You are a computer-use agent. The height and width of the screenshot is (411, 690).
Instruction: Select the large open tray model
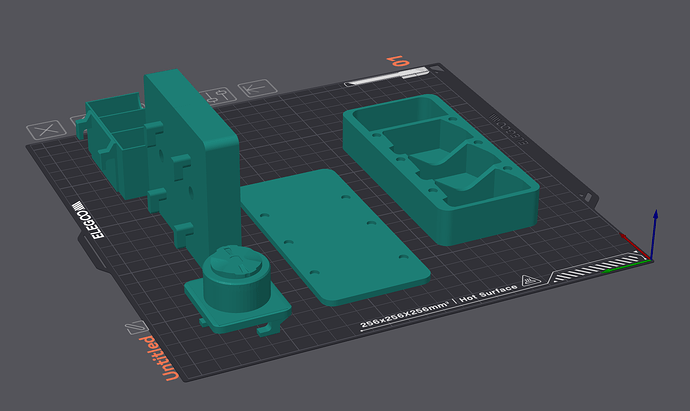pyautogui.click(x=439, y=168)
